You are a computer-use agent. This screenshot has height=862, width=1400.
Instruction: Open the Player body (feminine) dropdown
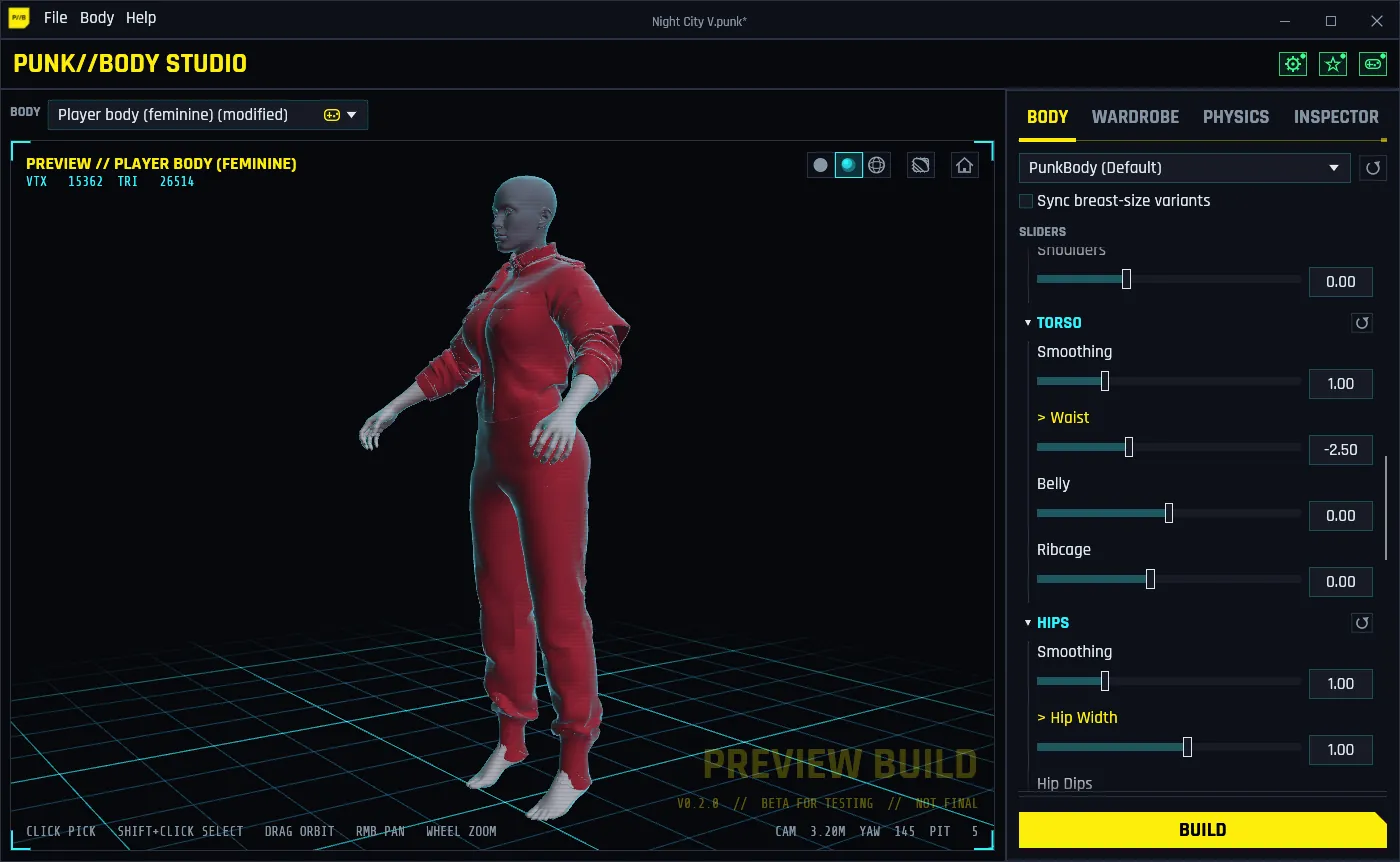[208, 115]
